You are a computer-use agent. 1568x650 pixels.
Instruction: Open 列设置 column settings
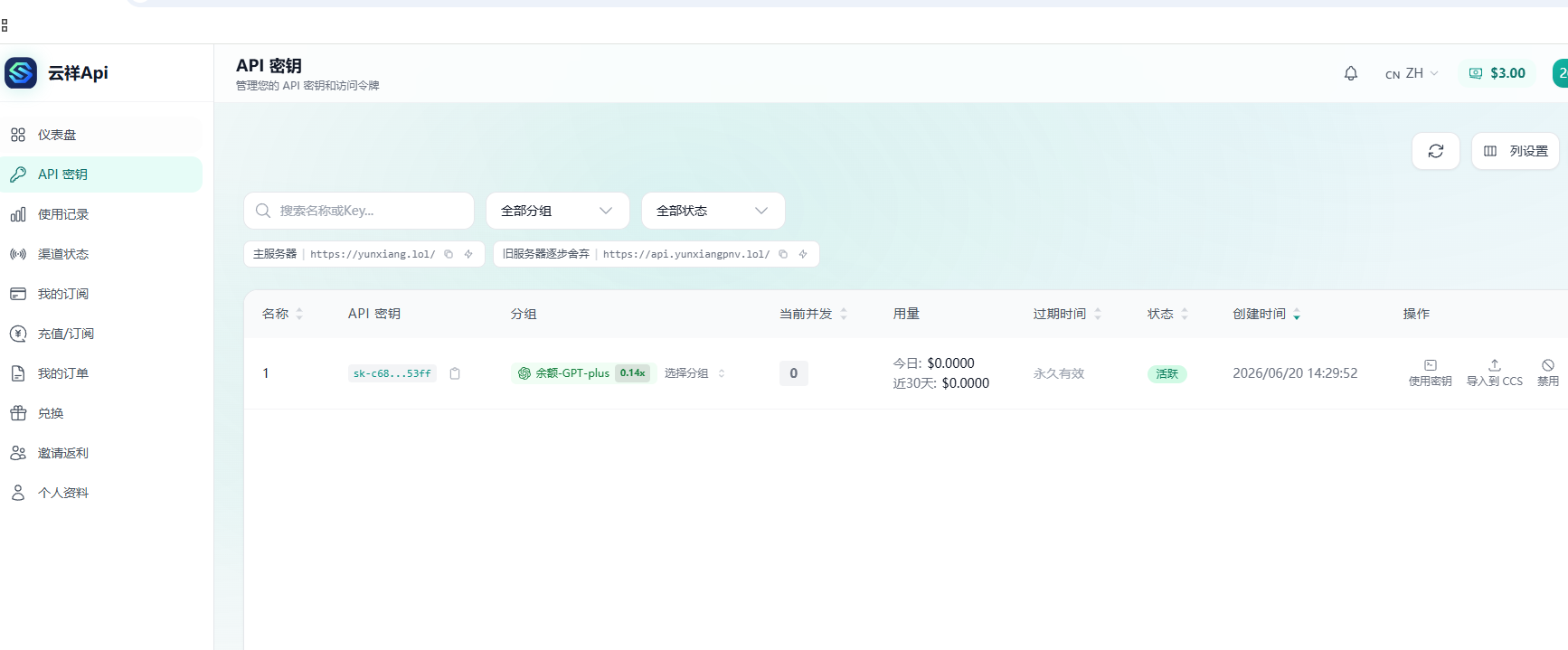pos(1516,151)
